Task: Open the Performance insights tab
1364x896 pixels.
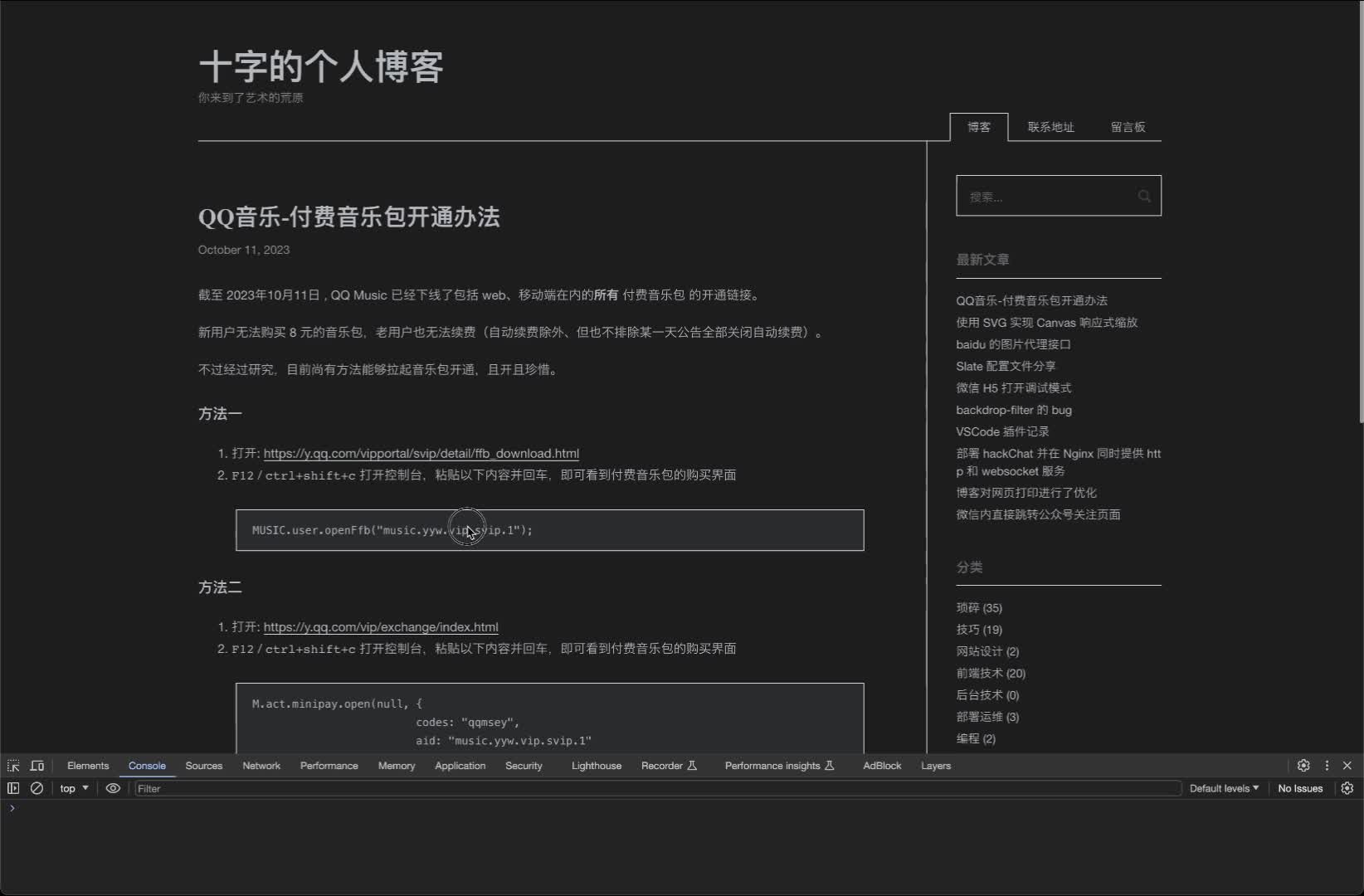Action: click(779, 766)
